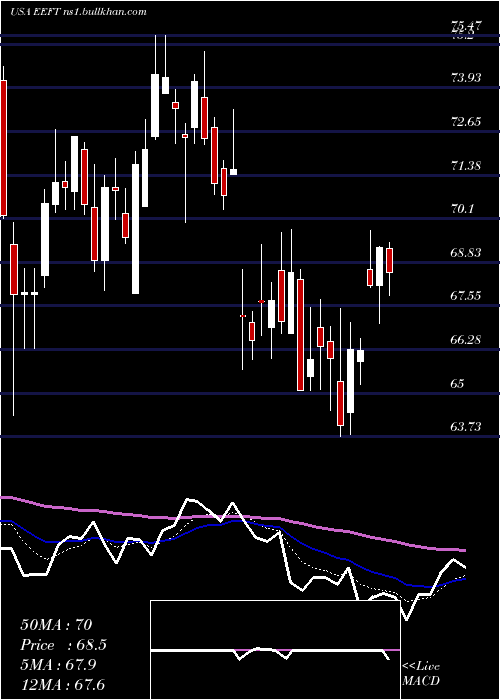This screenshot has width=500, height=700.
Task: Click the 50MA : 70 readout
Action: (x=56, y=625)
